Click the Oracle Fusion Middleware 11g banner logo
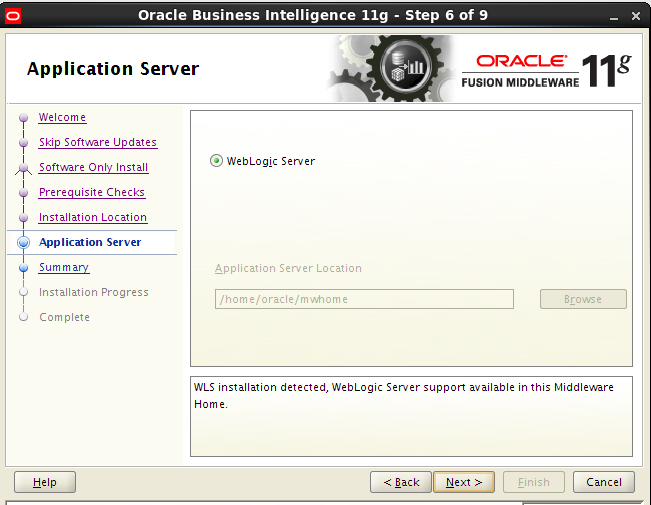Screen dimensions: 651x505 click(x=546, y=71)
